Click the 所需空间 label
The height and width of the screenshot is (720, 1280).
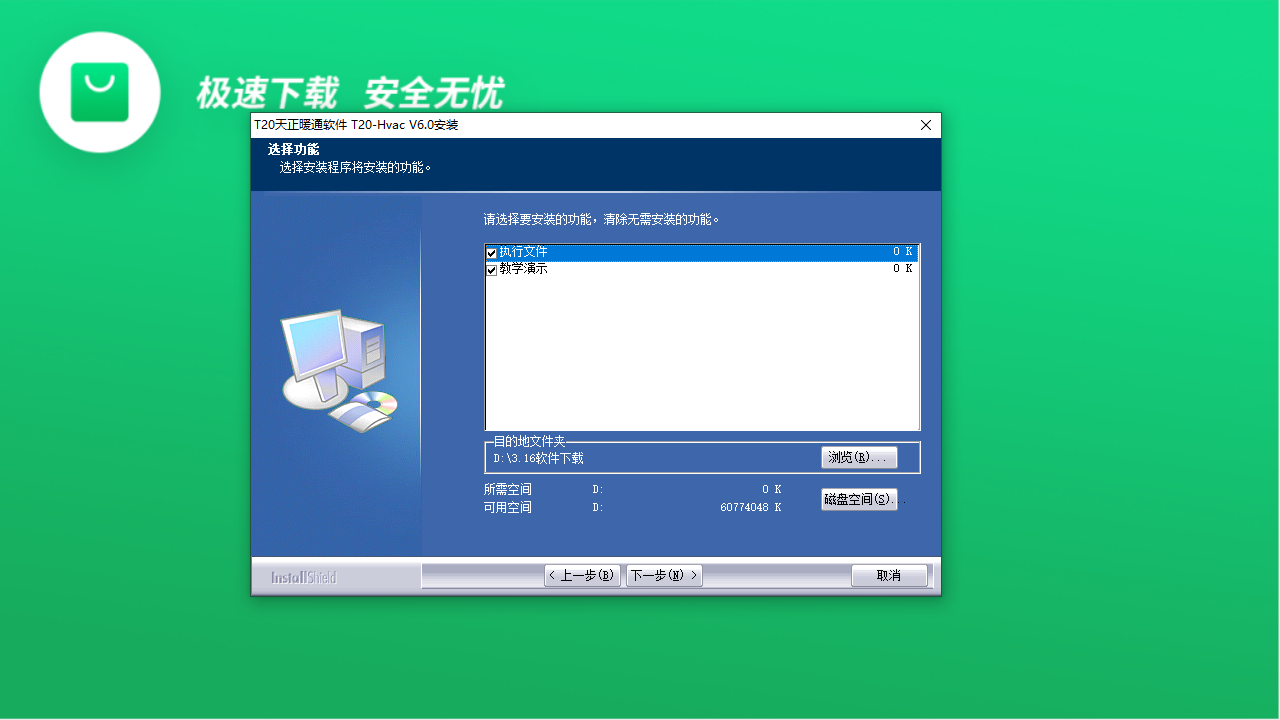pos(508,489)
